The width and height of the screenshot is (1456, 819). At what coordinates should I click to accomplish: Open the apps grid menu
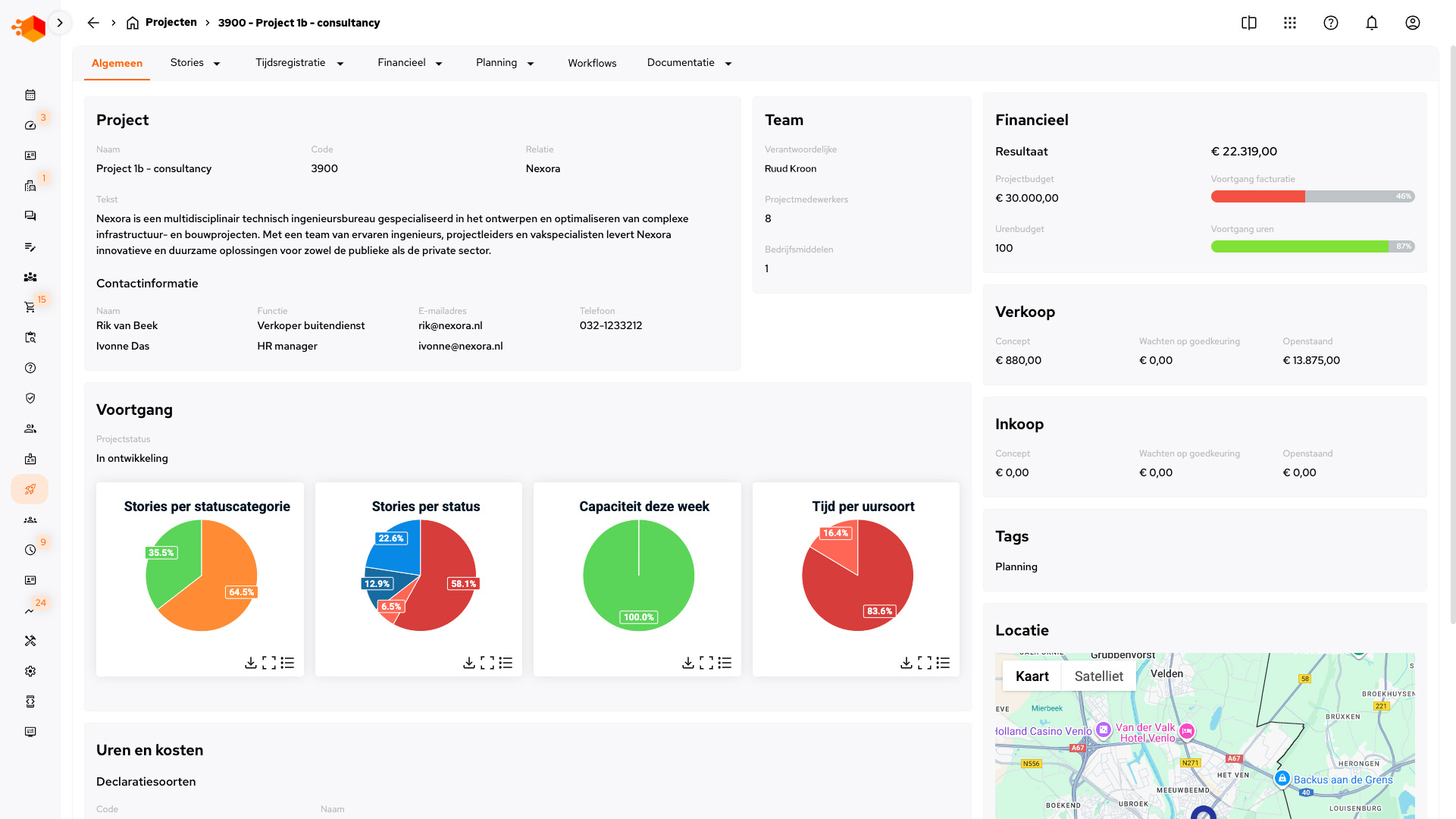(1289, 23)
